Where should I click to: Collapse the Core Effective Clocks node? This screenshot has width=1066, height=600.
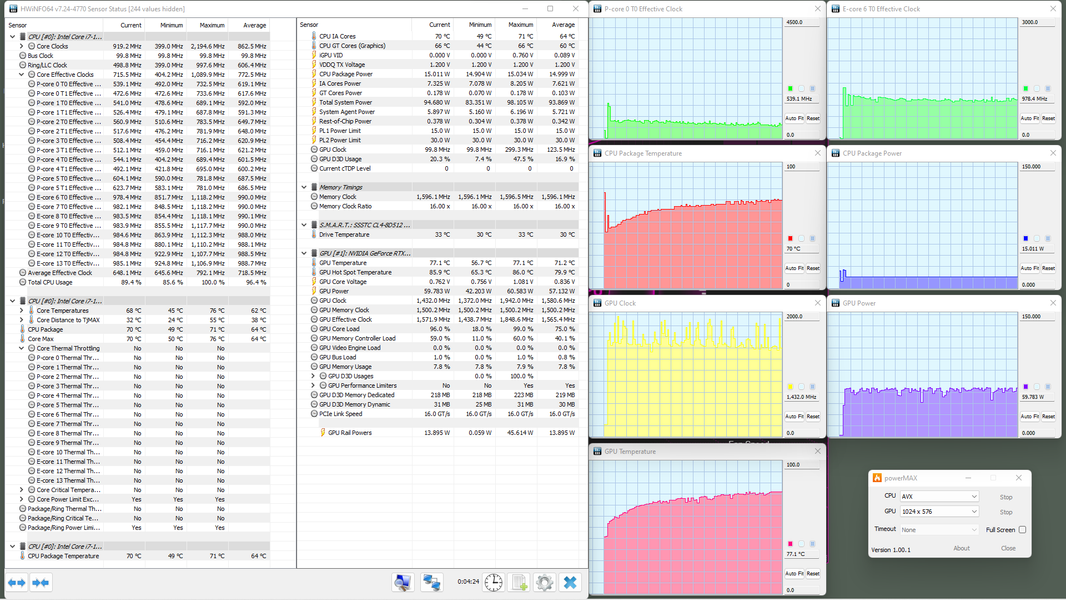(22, 75)
